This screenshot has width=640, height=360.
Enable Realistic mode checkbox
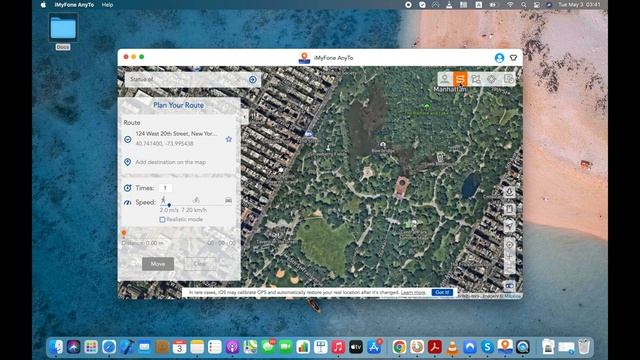tap(162, 220)
